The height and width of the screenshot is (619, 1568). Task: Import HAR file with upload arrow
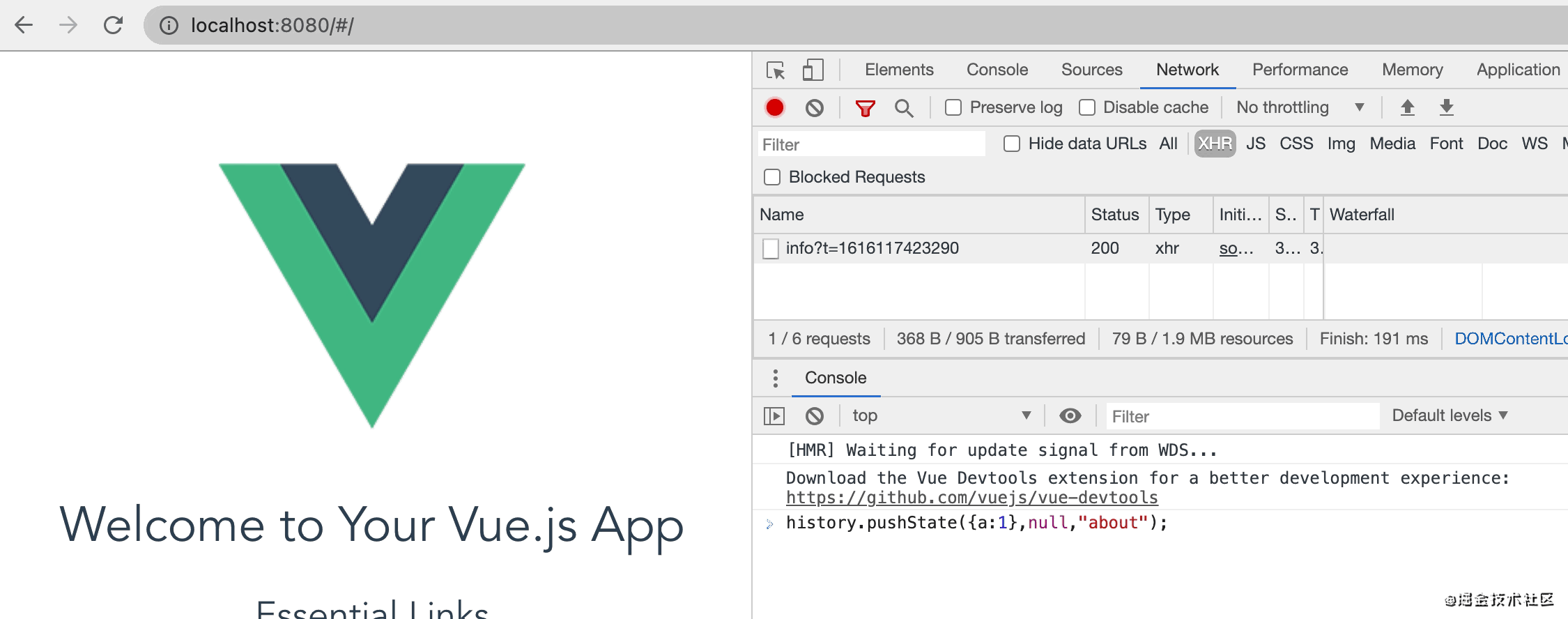[1408, 107]
